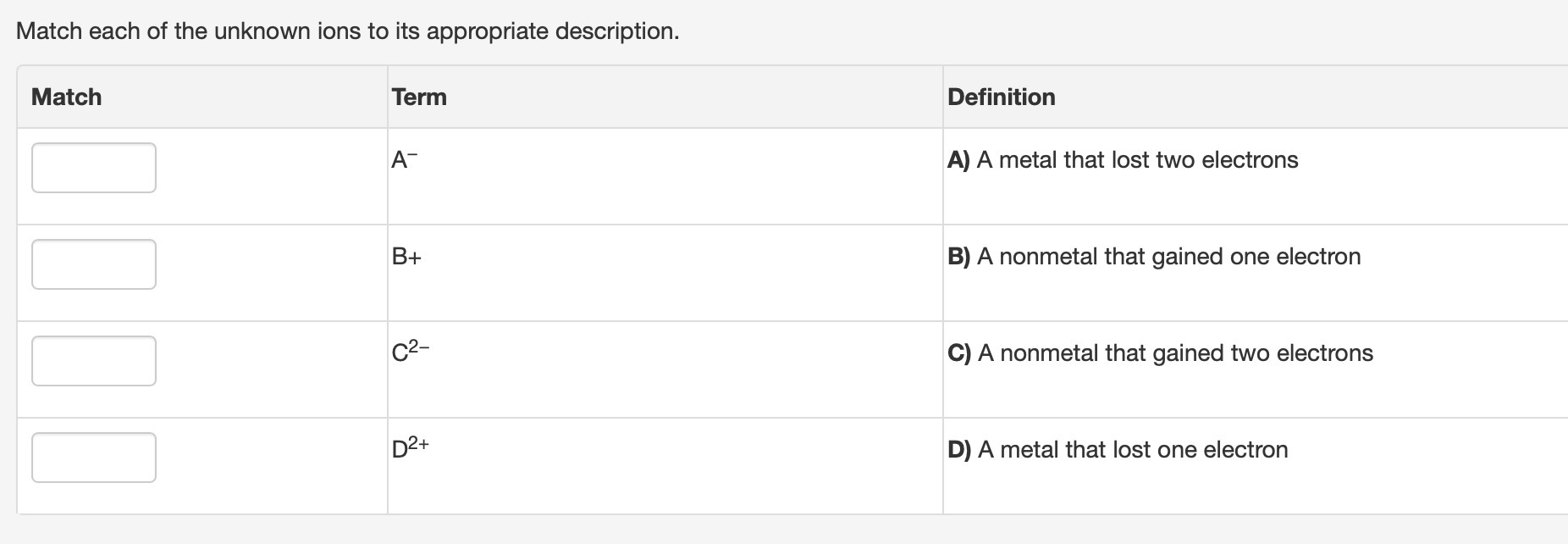Select "A metal that lost one electron" text
The image size is (1568, 544).
(x=1133, y=450)
